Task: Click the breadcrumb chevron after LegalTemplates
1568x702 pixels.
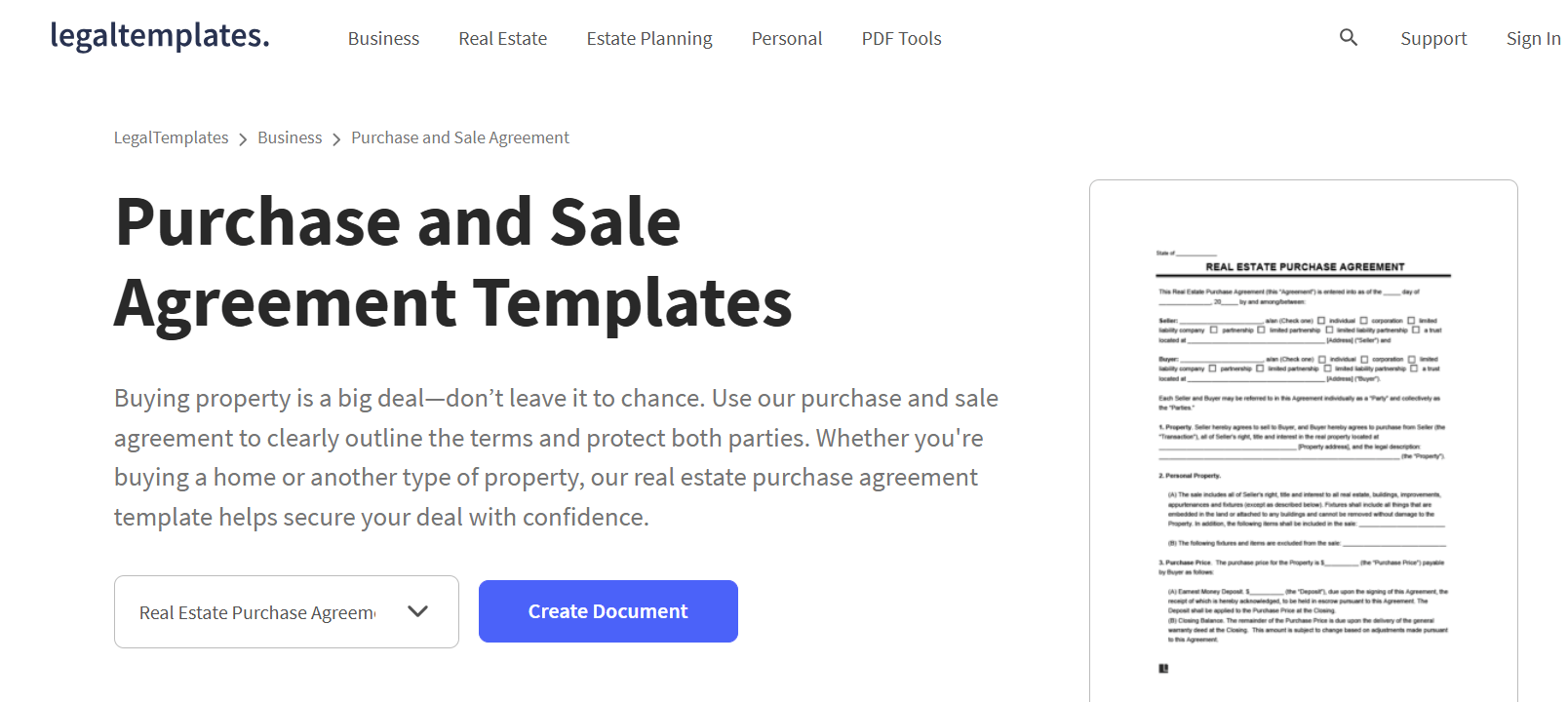Action: coord(243,137)
